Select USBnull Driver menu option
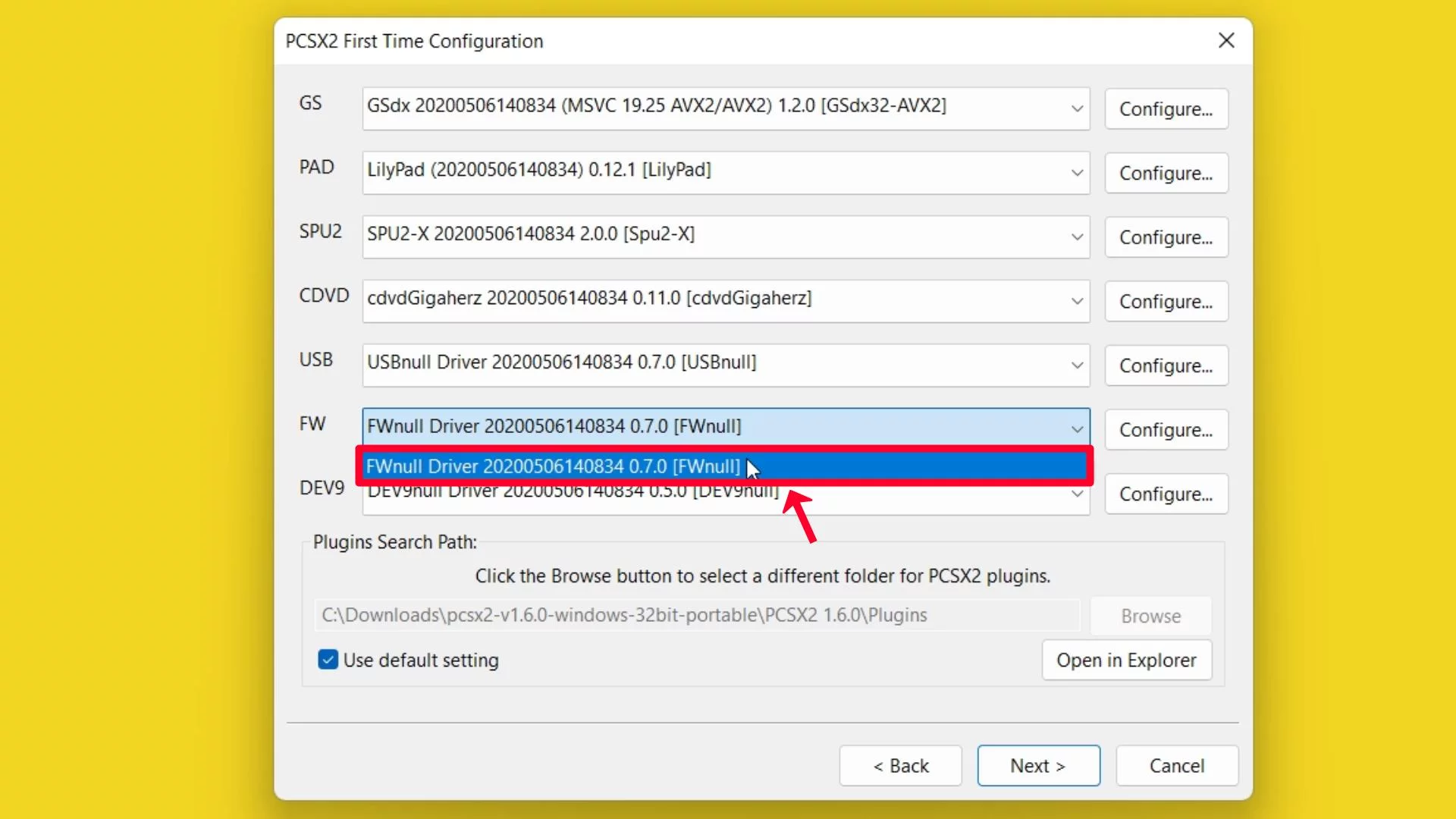 [724, 362]
